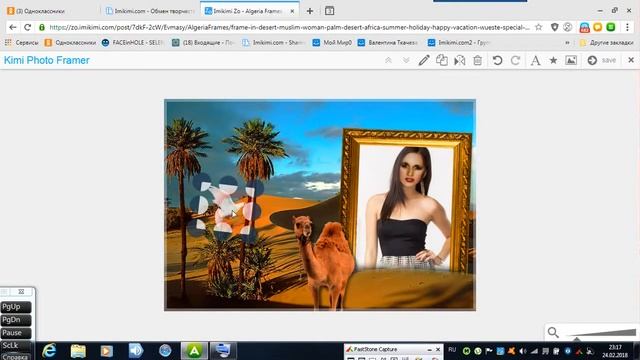Click the browser back arrow
The image size is (640, 360).
point(13,27)
